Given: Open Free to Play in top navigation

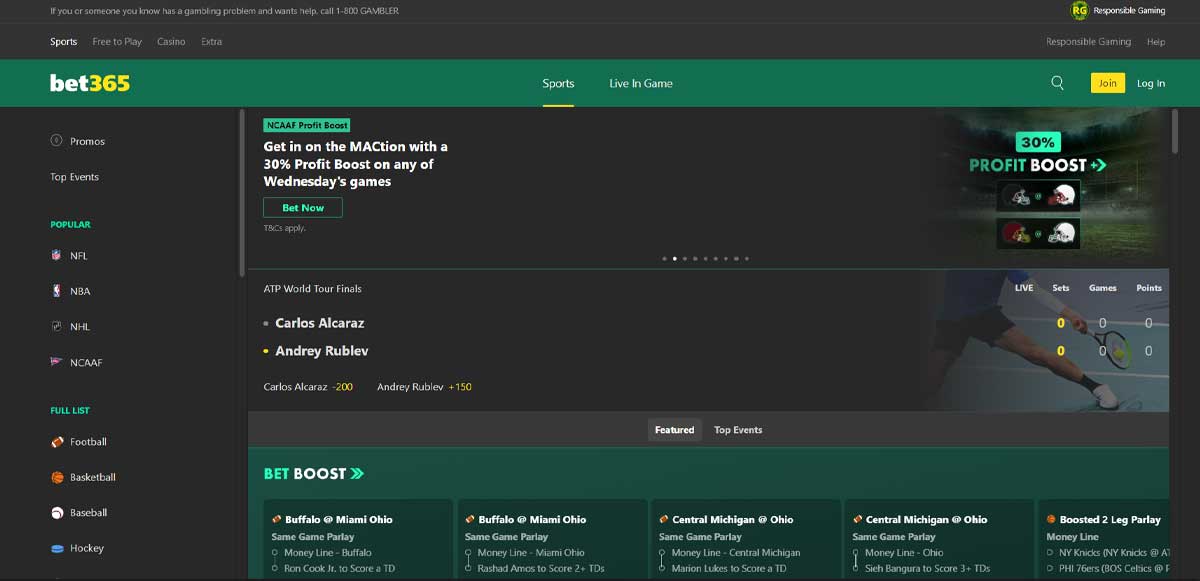Looking at the screenshot, I should pos(117,42).
